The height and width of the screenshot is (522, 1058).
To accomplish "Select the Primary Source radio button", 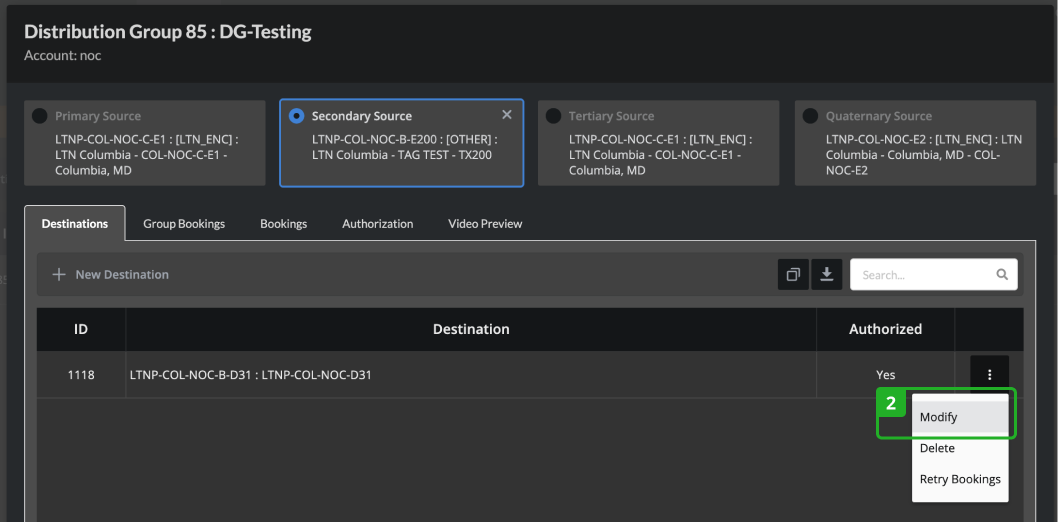I will [x=40, y=116].
